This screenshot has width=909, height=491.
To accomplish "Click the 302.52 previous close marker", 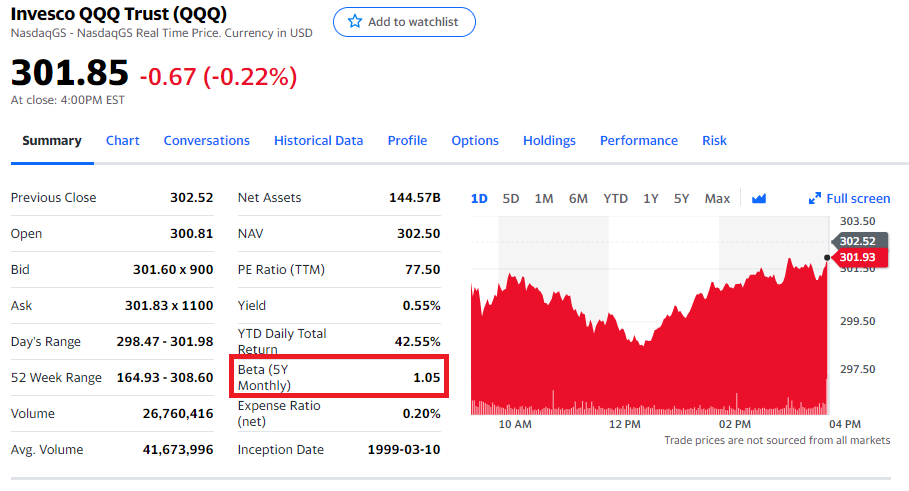I will tap(858, 241).
